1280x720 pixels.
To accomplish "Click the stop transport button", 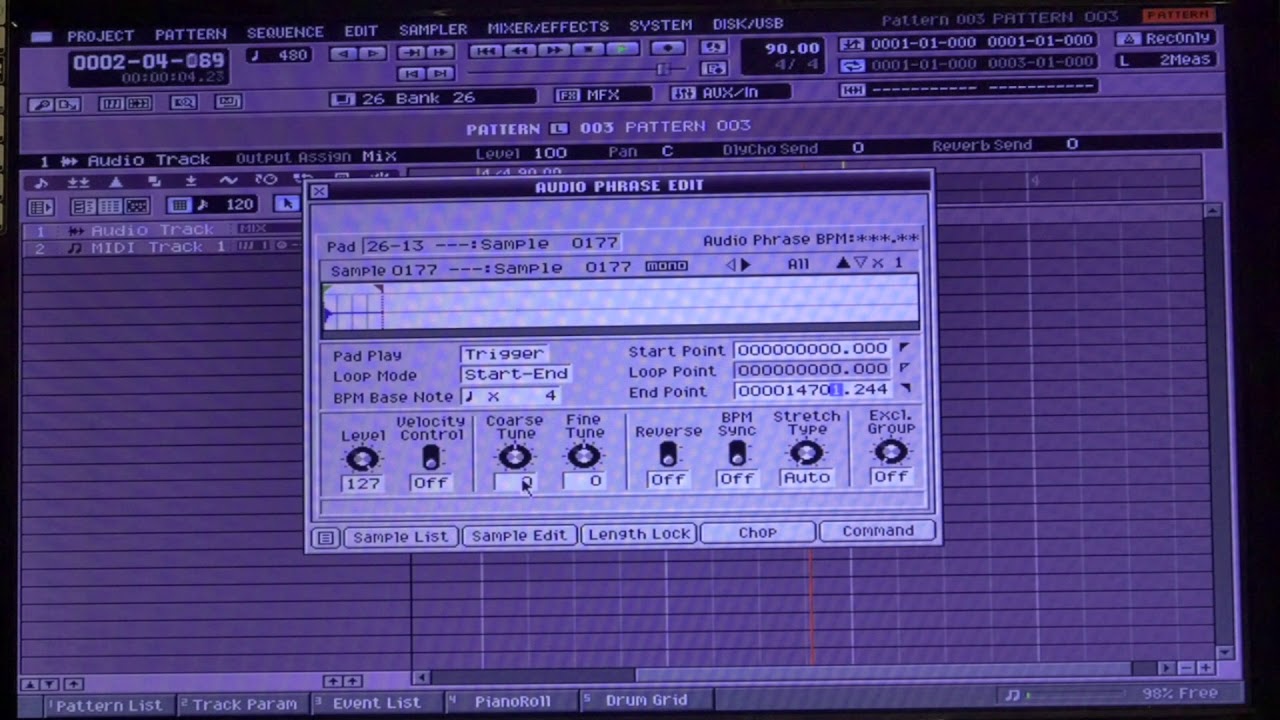I will point(589,49).
